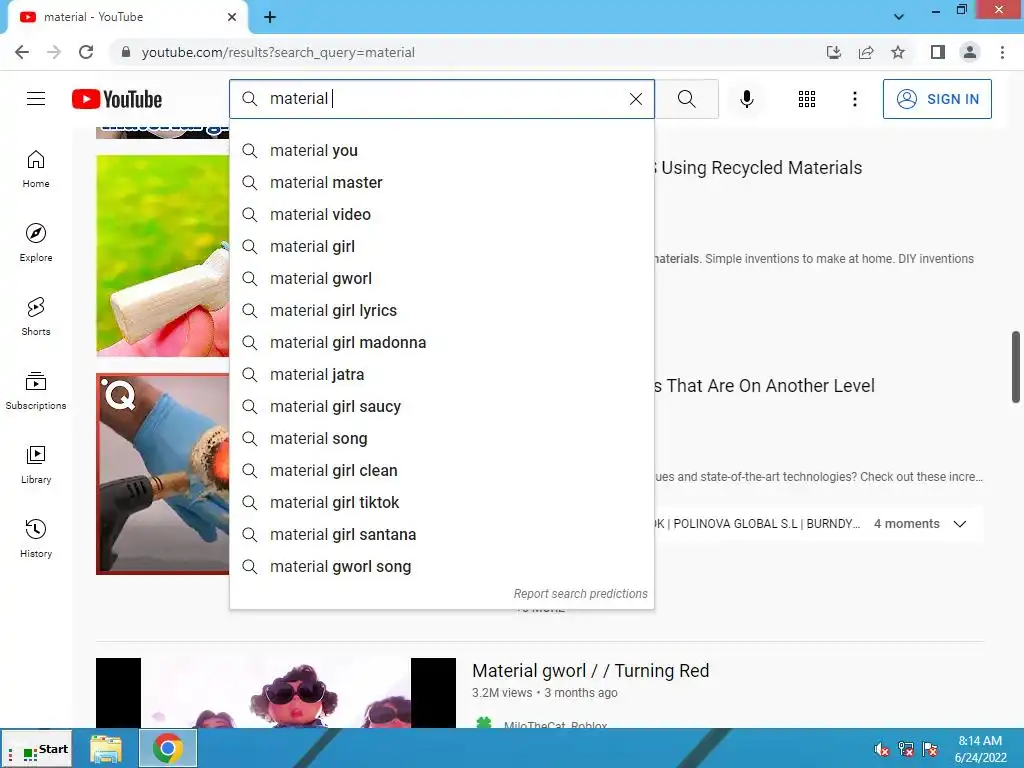Click the magnifier search button
Screen dimensions: 1024x768
(x=686, y=99)
